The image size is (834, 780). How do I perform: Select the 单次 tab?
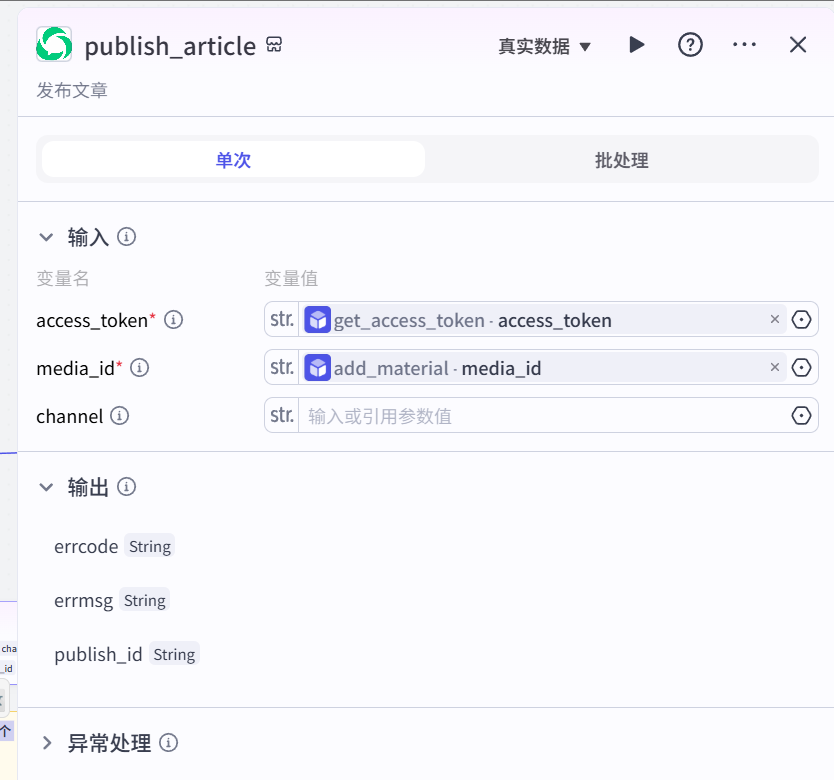(x=232, y=159)
